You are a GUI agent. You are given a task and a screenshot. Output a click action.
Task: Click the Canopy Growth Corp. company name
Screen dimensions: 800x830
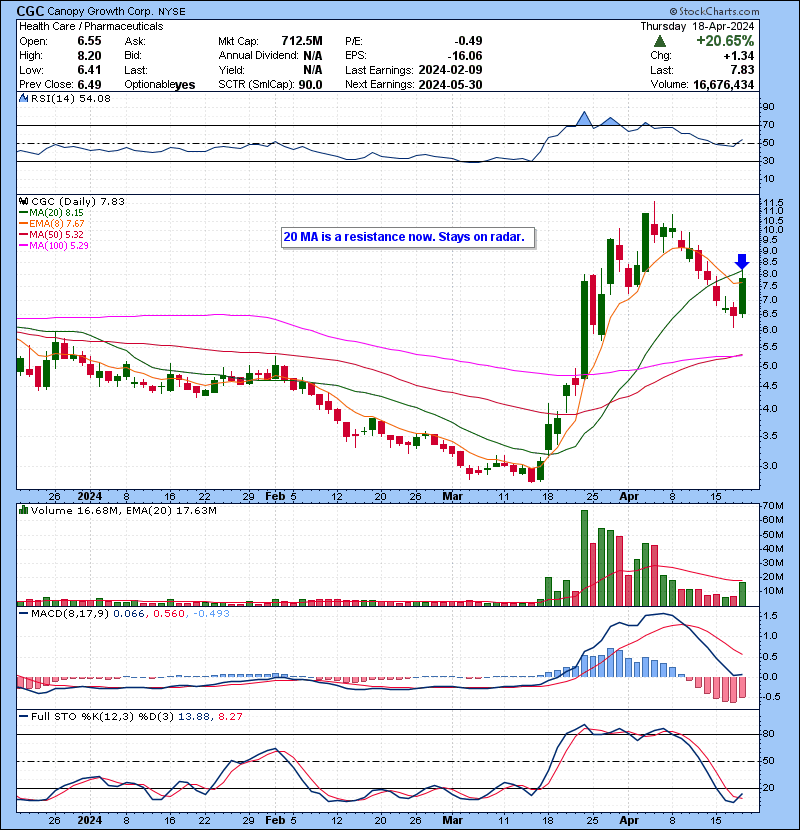pyautogui.click(x=100, y=11)
